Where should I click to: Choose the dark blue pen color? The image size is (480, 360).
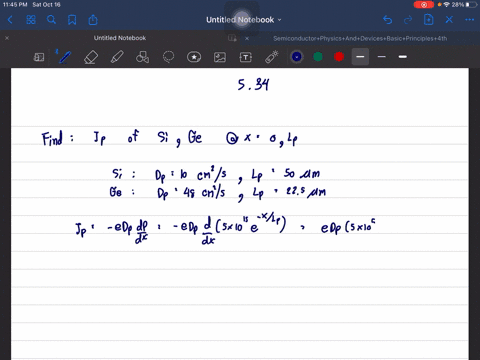click(x=297, y=57)
